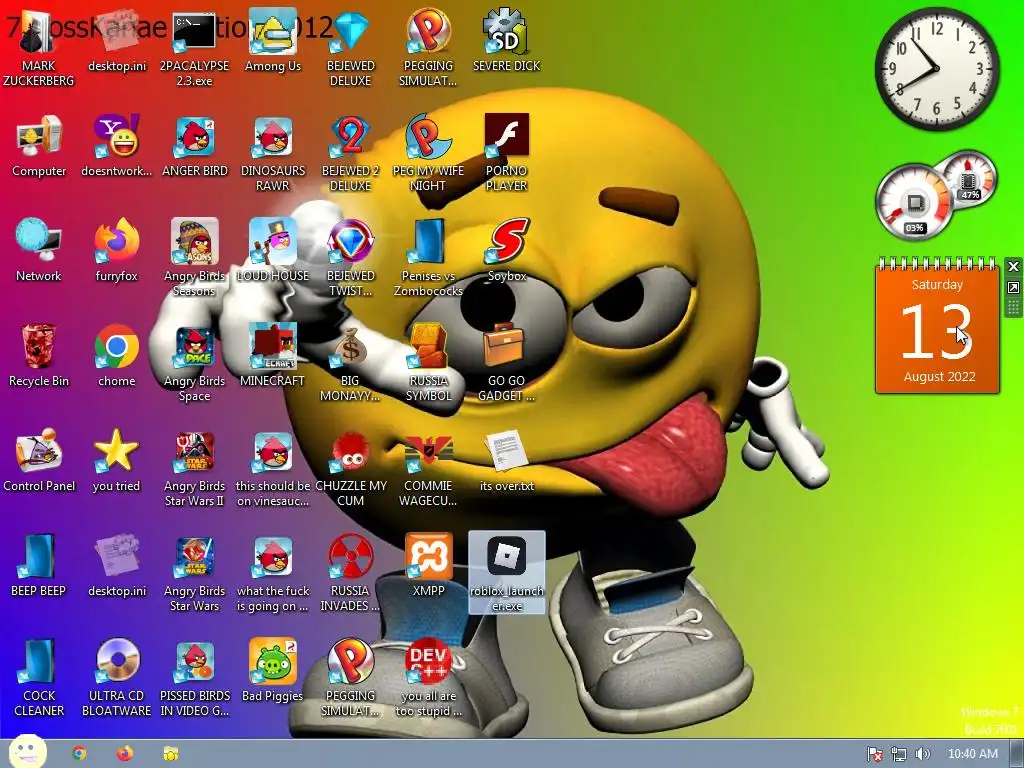Select the doesntwork... Yahoo Messenger icon
The image size is (1024, 768).
click(116, 146)
